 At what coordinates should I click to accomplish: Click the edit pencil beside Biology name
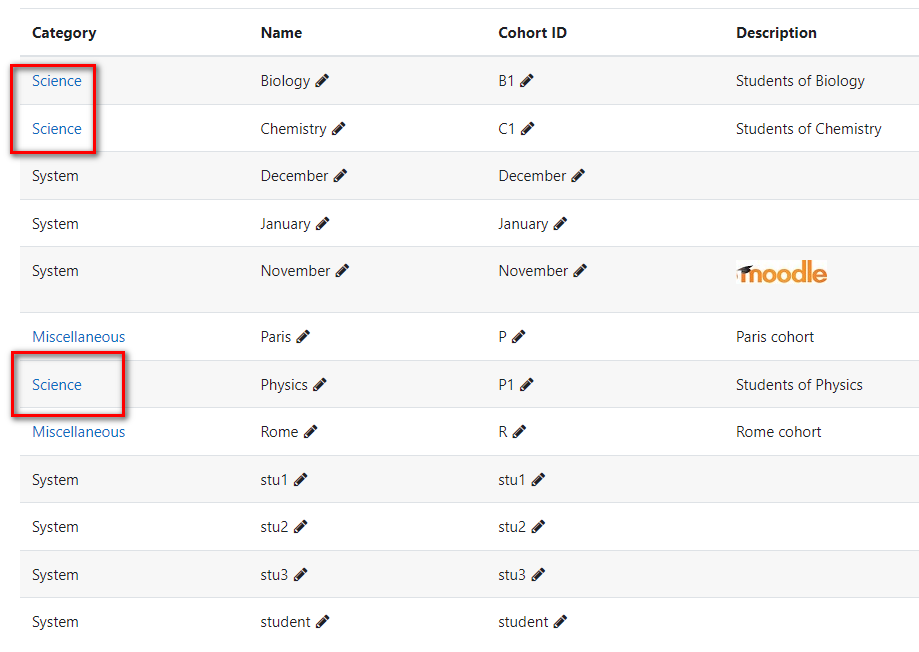click(322, 81)
